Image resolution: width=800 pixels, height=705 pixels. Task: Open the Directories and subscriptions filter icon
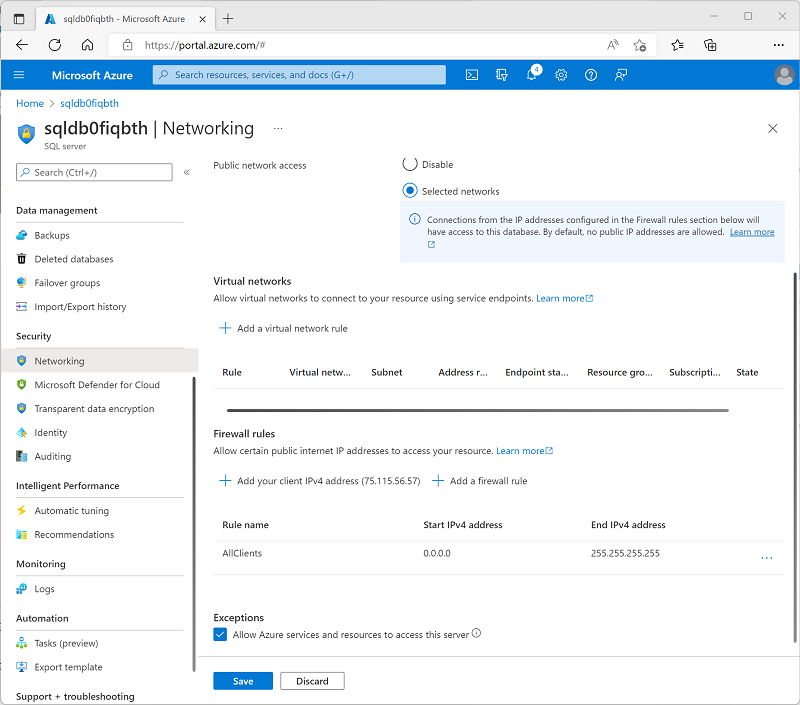pyautogui.click(x=502, y=75)
